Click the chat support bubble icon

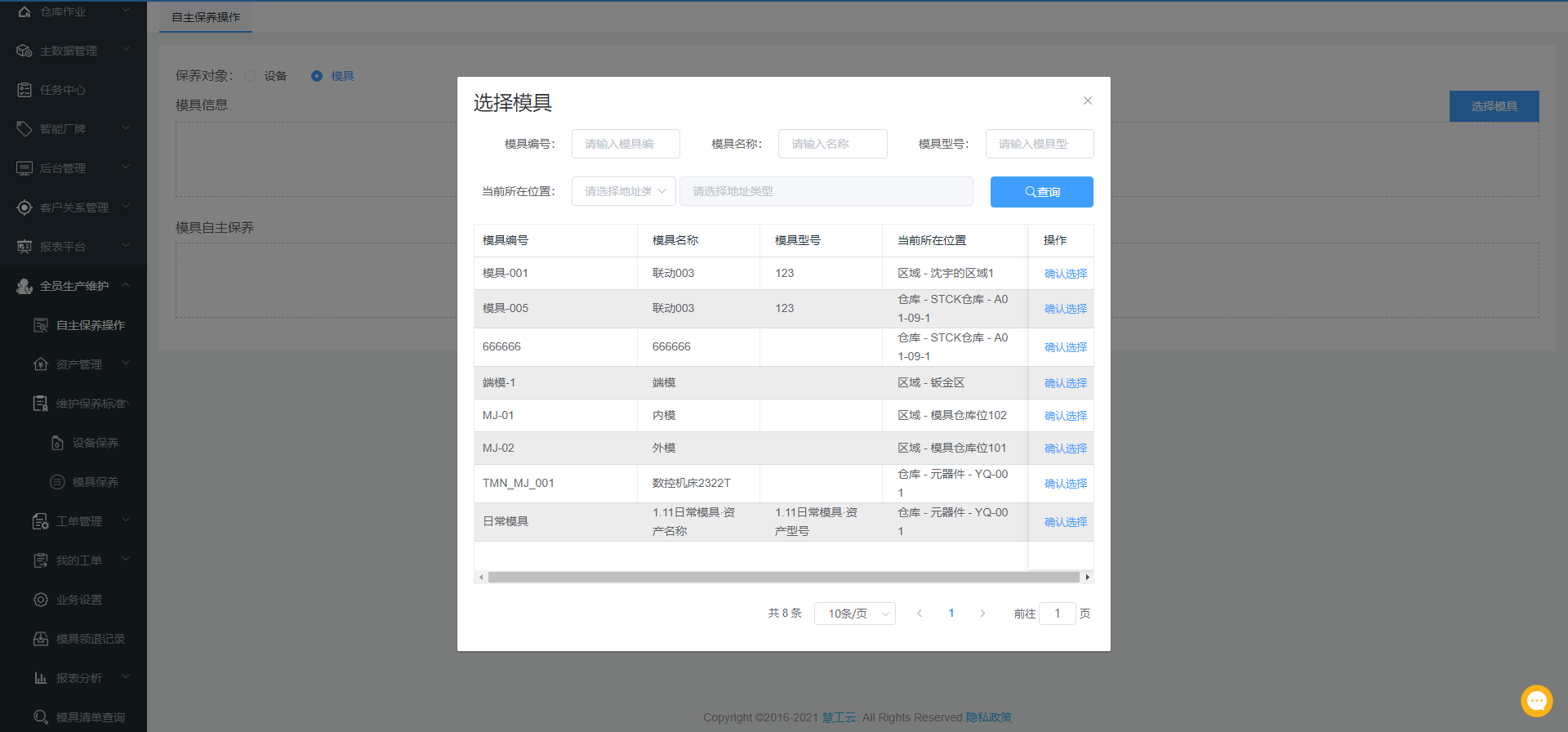click(x=1536, y=700)
